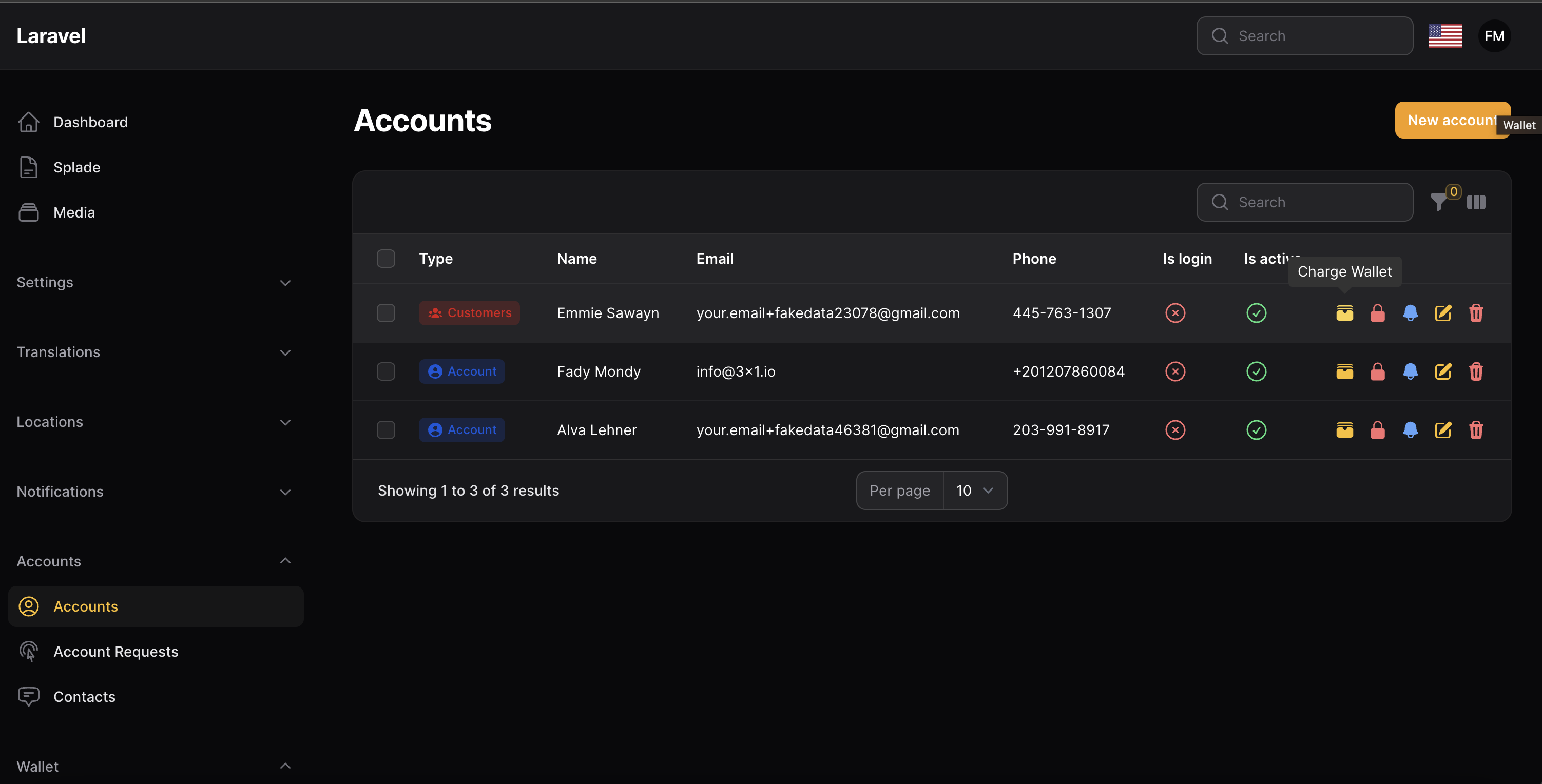Focus the top navbar Search field
Viewport: 1542px width, 784px height.
point(1304,36)
